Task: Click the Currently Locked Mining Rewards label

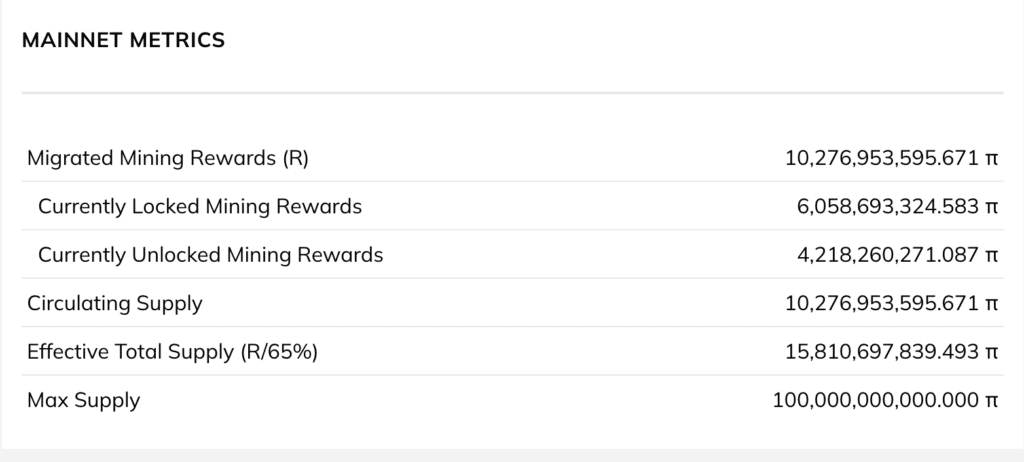Action: coord(200,207)
